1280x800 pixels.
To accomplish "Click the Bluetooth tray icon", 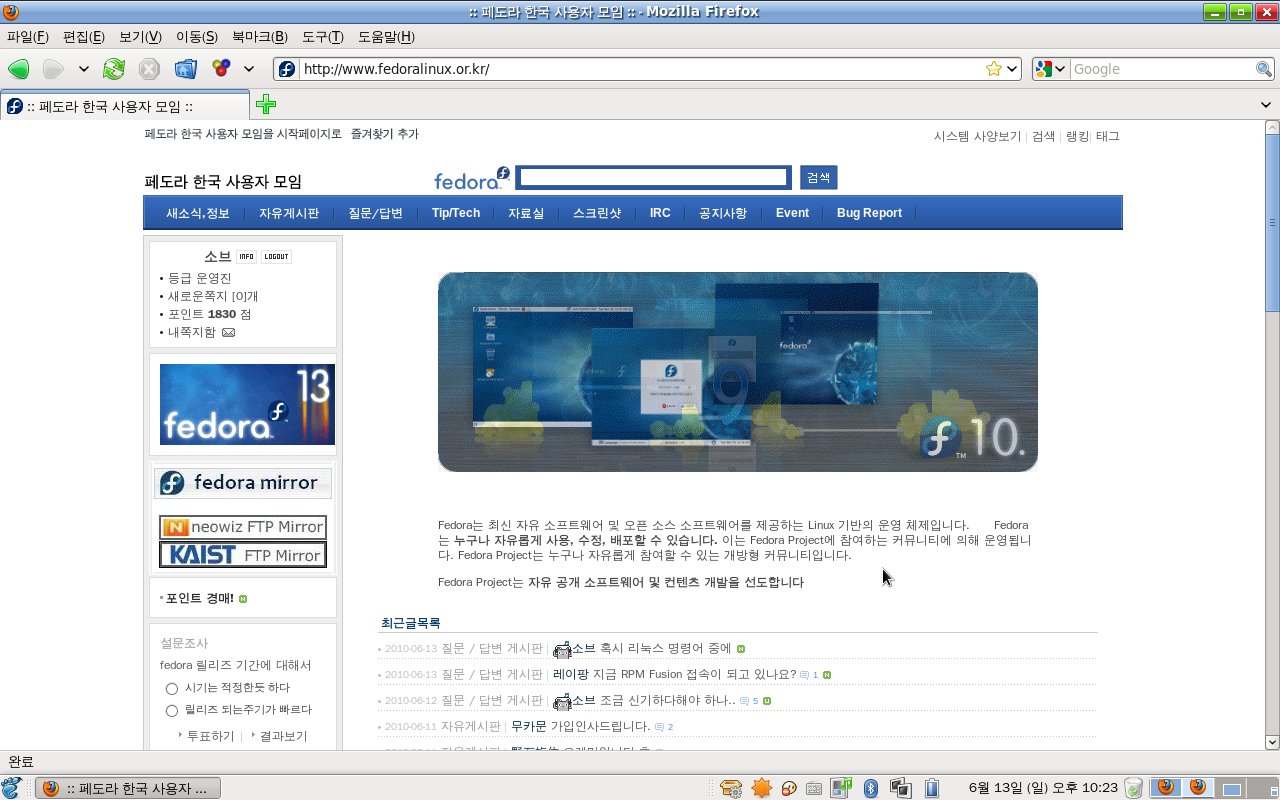I will click(x=871, y=788).
